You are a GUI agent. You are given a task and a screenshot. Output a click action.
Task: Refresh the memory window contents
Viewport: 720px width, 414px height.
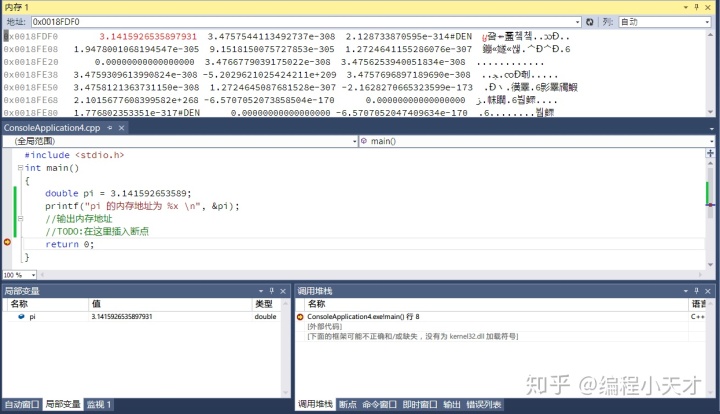(590, 22)
